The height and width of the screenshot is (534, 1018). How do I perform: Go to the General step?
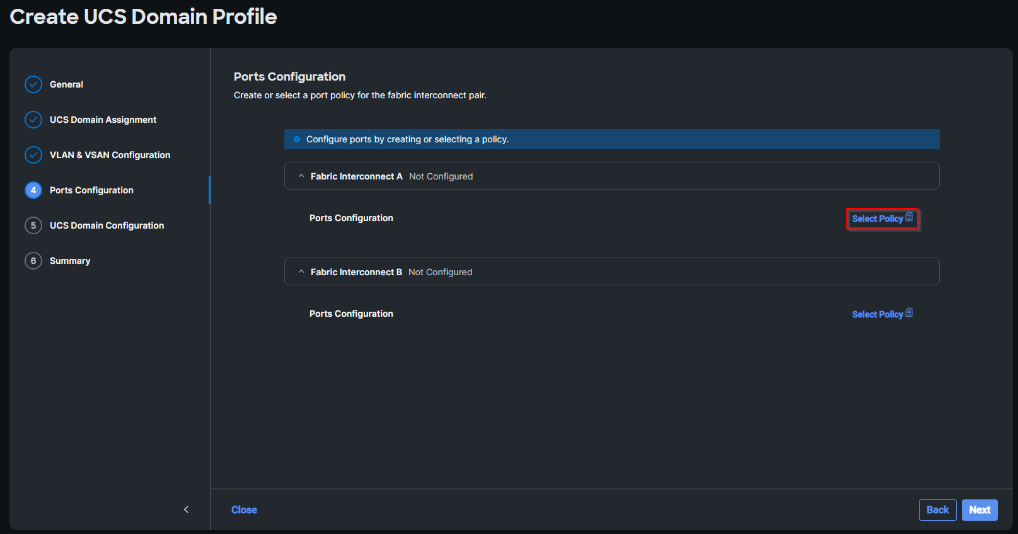pyautogui.click(x=67, y=85)
